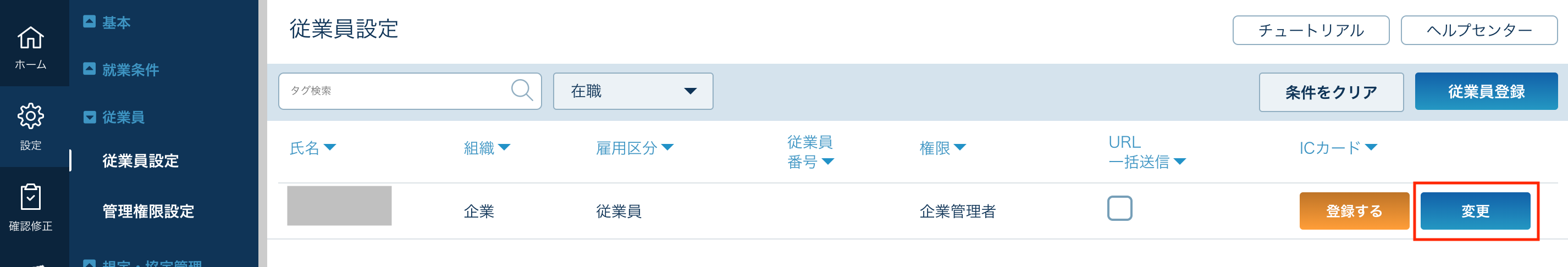The image size is (1568, 267).
Task: Open the 在職 status dropdown
Action: [x=633, y=91]
